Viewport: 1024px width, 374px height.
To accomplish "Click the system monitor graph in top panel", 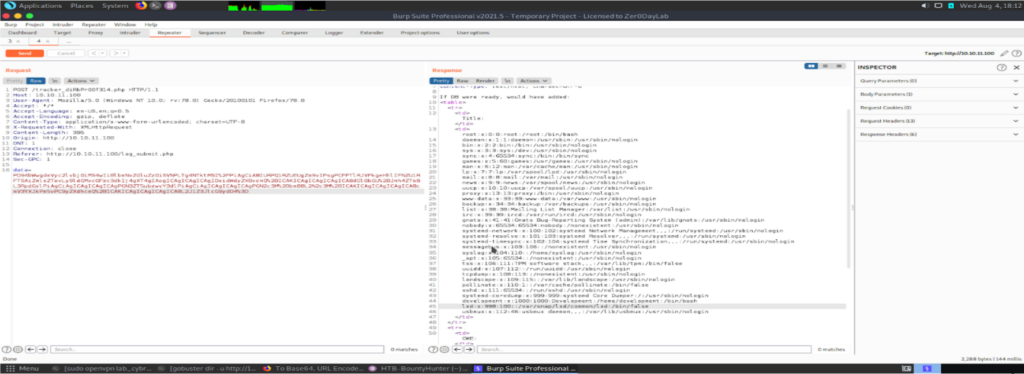I will pos(277,6).
